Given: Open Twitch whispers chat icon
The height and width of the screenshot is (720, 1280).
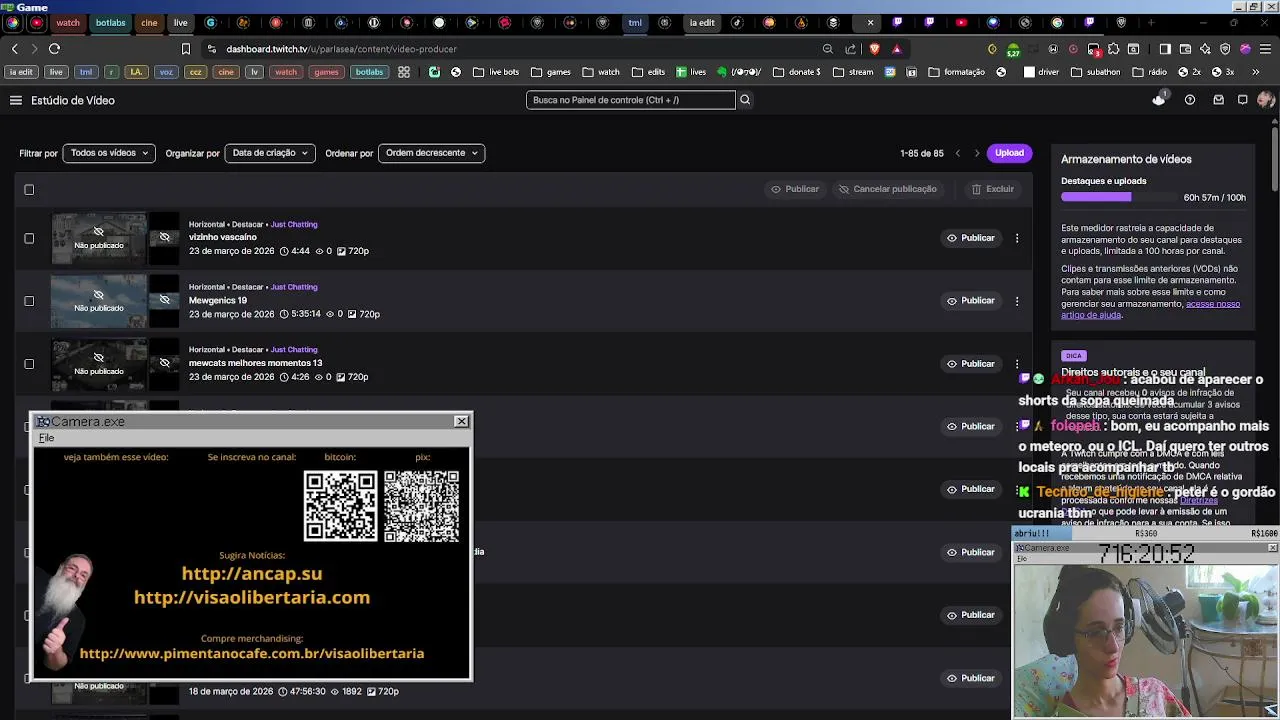Looking at the screenshot, I should [x=1243, y=100].
